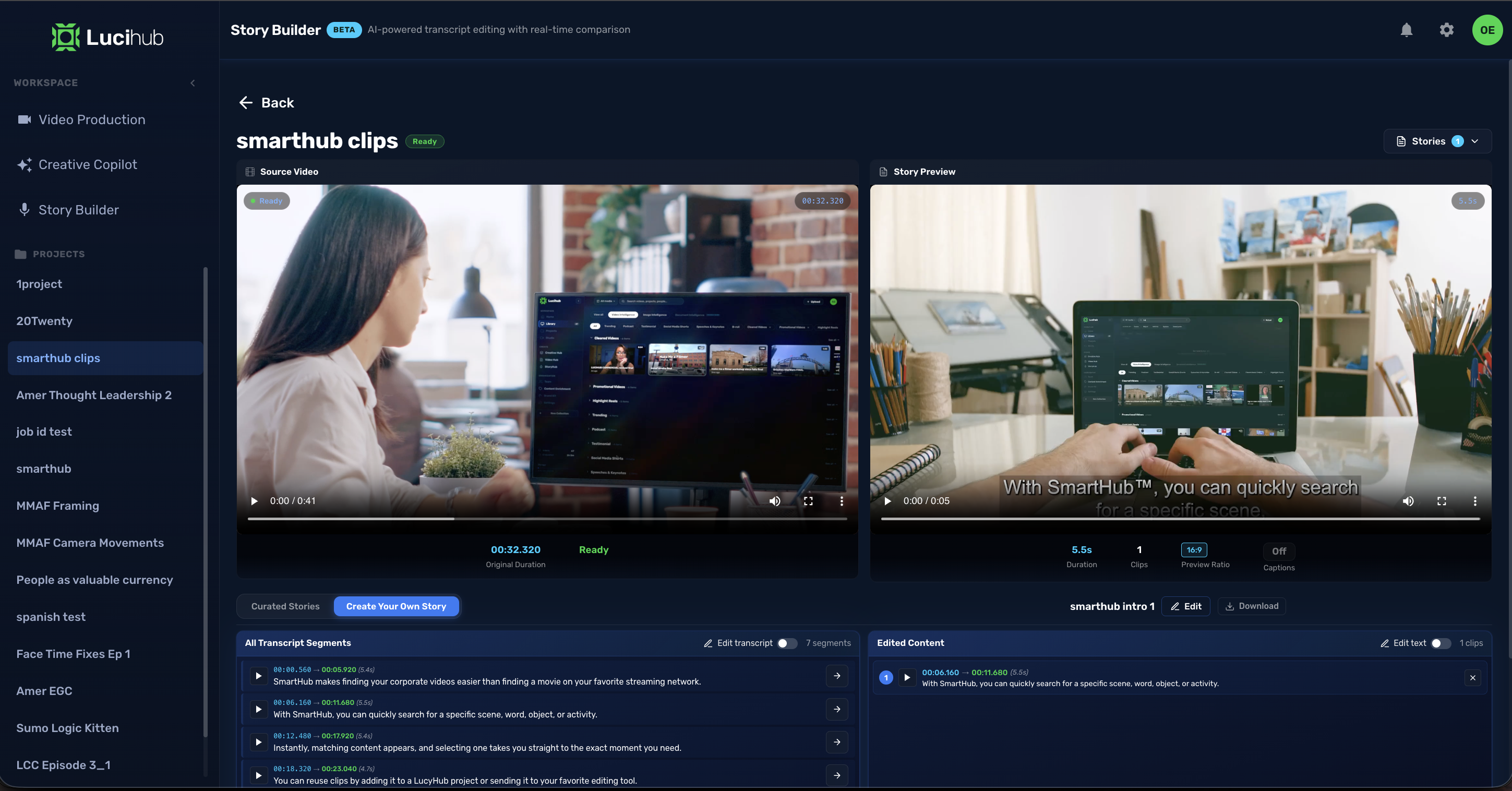Collapse the Workspace sidebar chevron
This screenshot has width=1512, height=791.
point(193,83)
